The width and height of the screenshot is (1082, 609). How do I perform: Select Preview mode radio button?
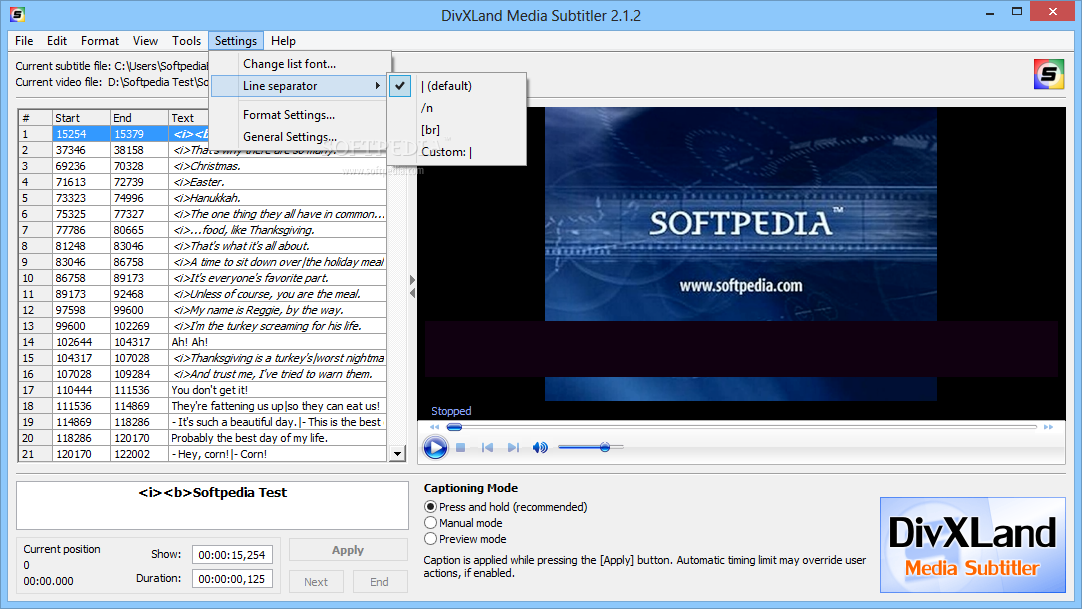pyautogui.click(x=431, y=539)
